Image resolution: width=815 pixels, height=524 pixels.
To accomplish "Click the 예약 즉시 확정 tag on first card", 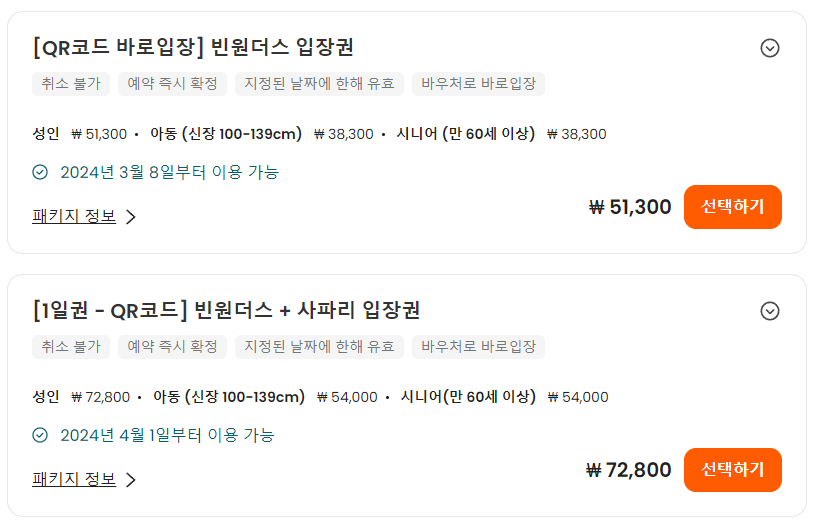I will (x=172, y=84).
